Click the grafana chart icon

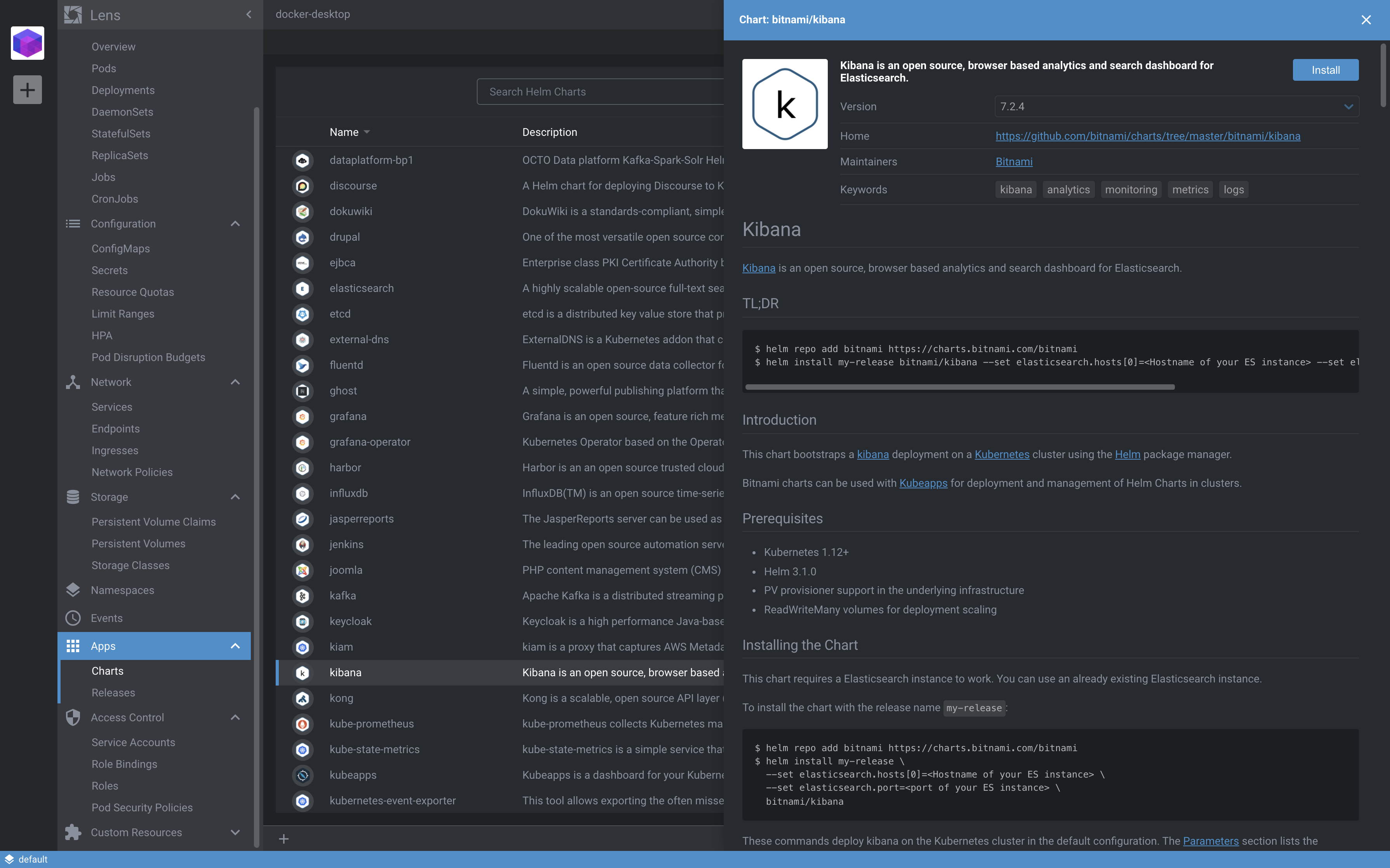click(x=302, y=416)
